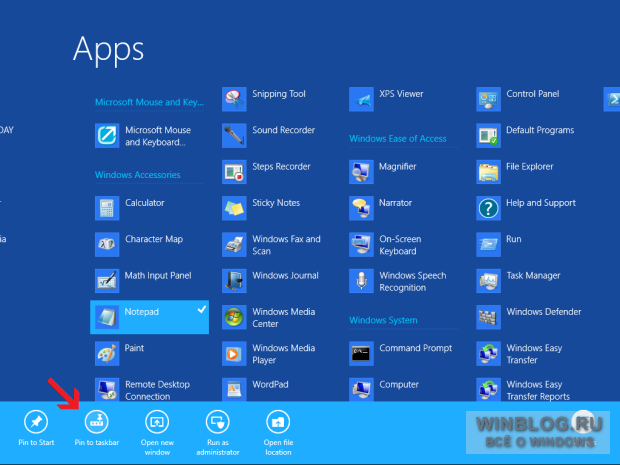Select the Windows Accessories group header
620x465 pixels.
[138, 175]
